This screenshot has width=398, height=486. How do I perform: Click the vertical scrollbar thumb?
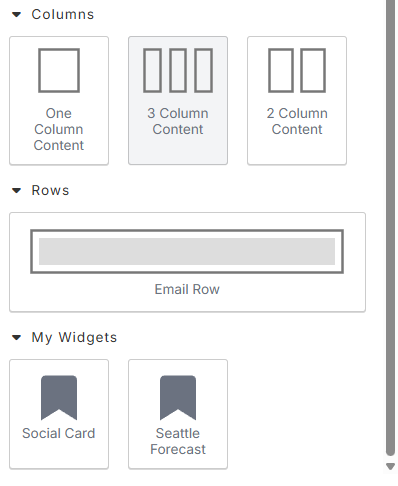pos(390,228)
